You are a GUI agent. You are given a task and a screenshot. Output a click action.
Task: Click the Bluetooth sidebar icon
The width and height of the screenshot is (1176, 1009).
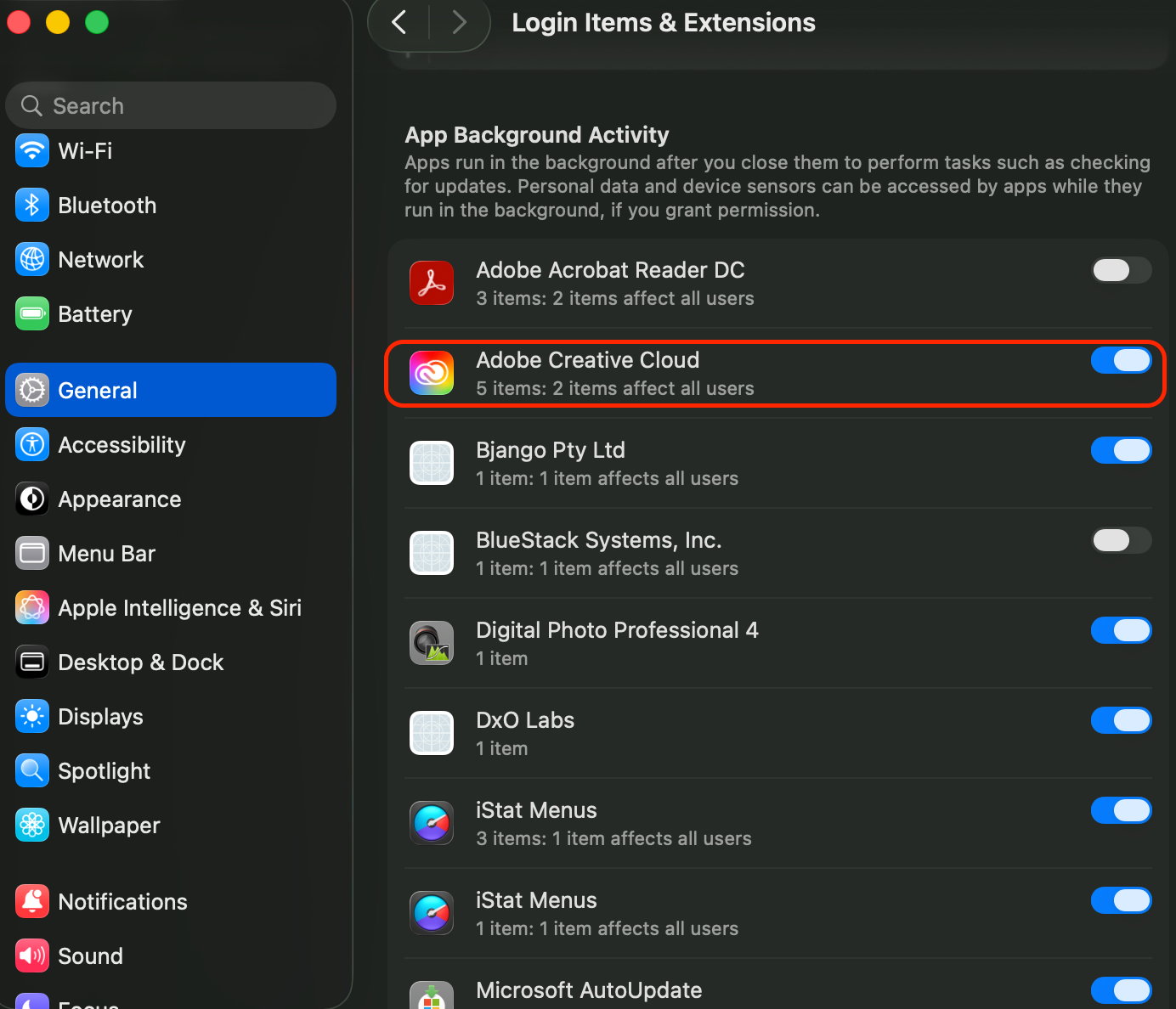click(x=32, y=206)
